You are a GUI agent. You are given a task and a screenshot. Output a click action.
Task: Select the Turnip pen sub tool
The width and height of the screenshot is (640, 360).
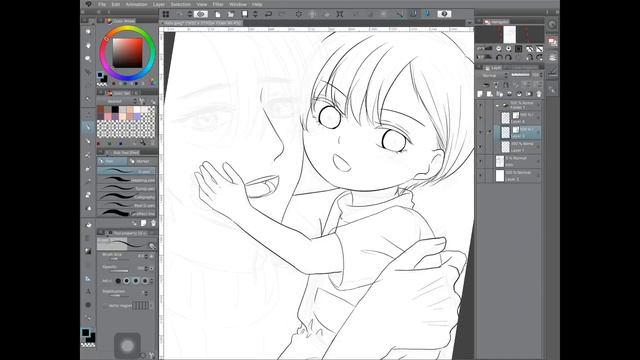click(x=126, y=188)
